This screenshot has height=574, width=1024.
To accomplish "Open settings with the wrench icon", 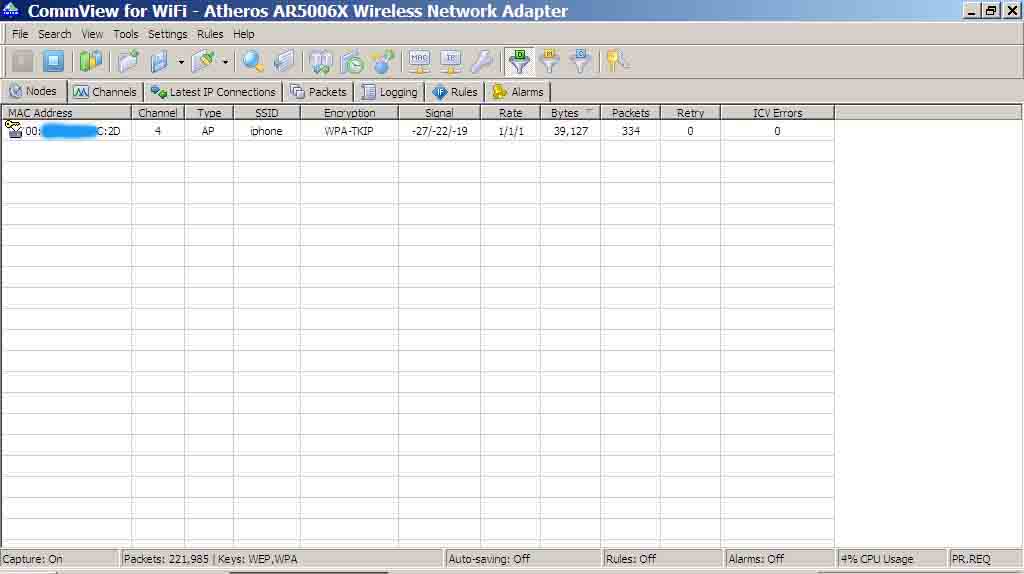I will click(482, 61).
